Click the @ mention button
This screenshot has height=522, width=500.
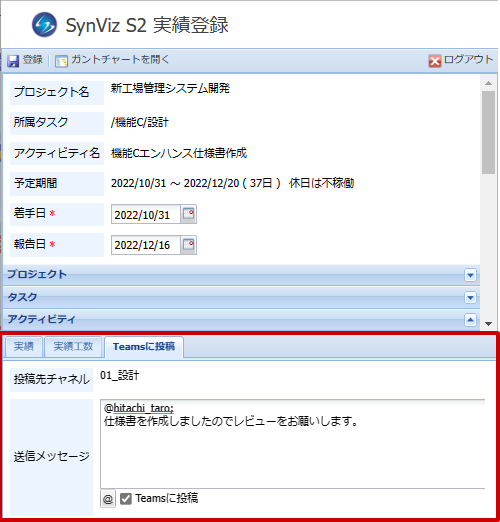(x=108, y=499)
